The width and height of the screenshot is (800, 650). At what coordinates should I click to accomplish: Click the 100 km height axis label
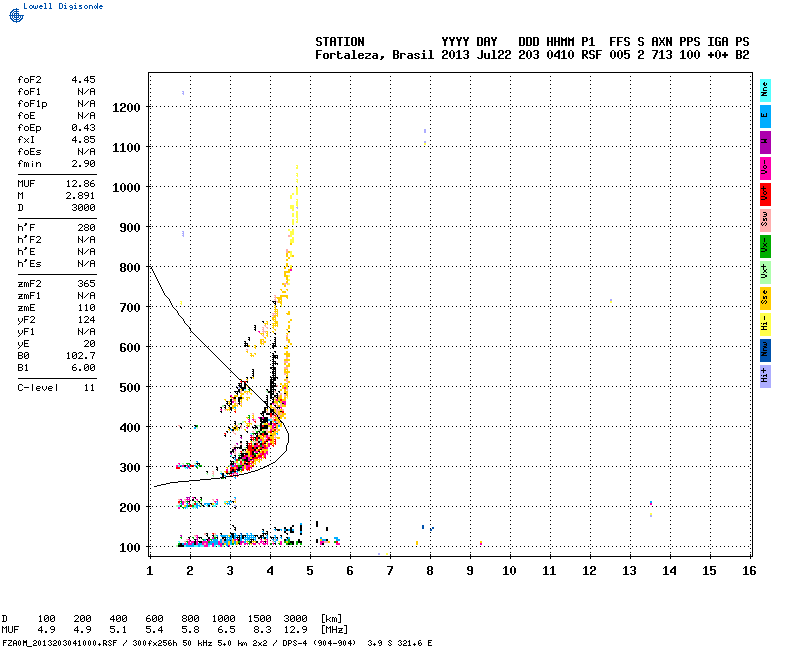coord(130,548)
